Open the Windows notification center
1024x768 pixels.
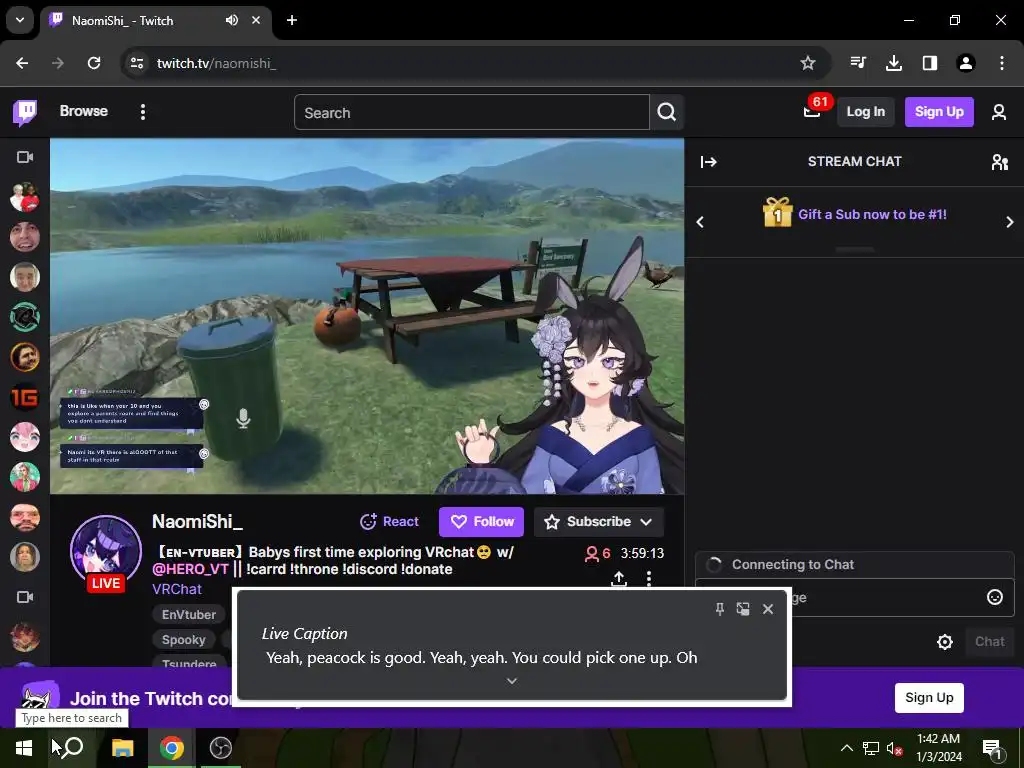pyautogui.click(x=992, y=748)
